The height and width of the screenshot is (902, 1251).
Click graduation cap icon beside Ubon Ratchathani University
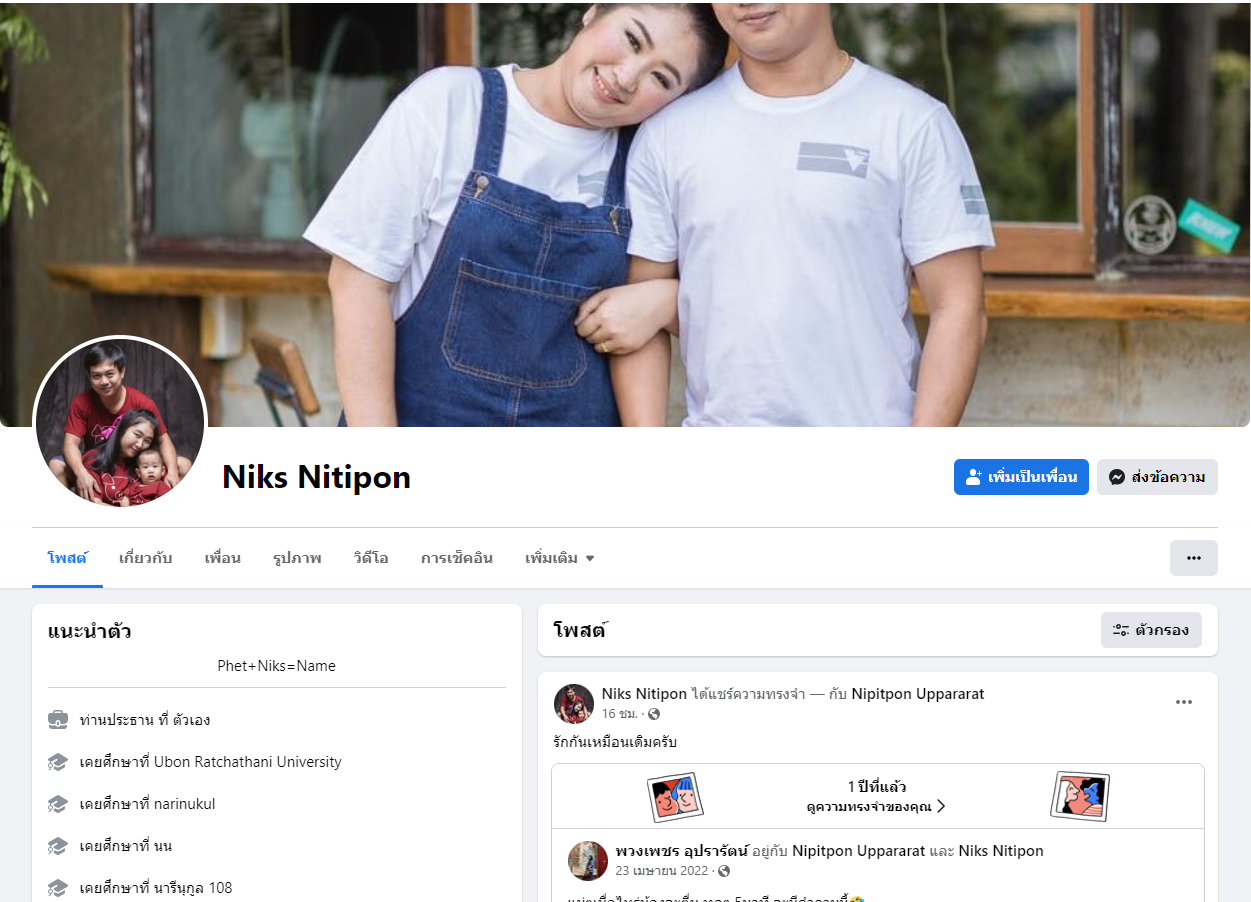58,762
